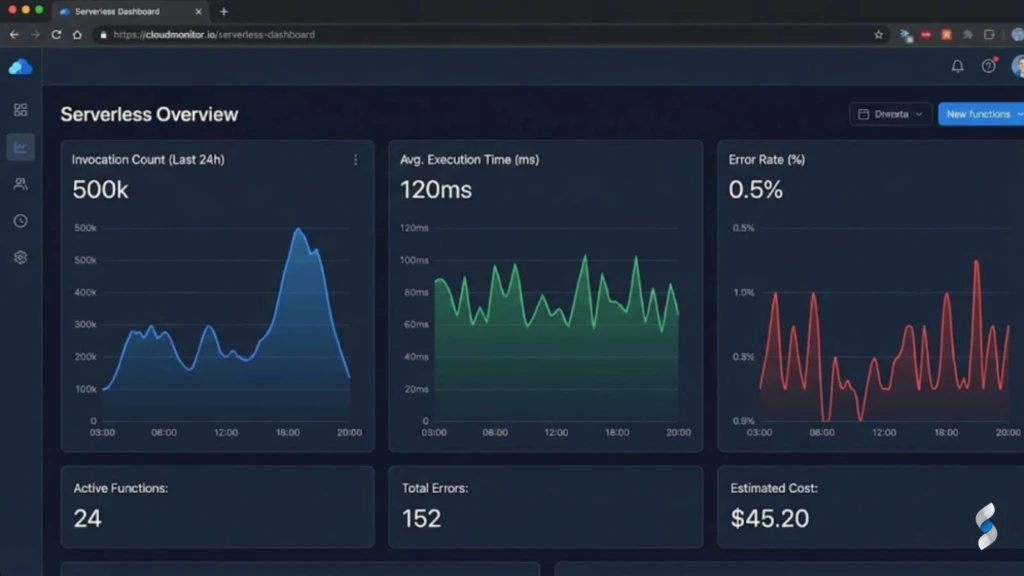The height and width of the screenshot is (576, 1024).
Task: Open a new browser tab
Action: click(x=223, y=12)
